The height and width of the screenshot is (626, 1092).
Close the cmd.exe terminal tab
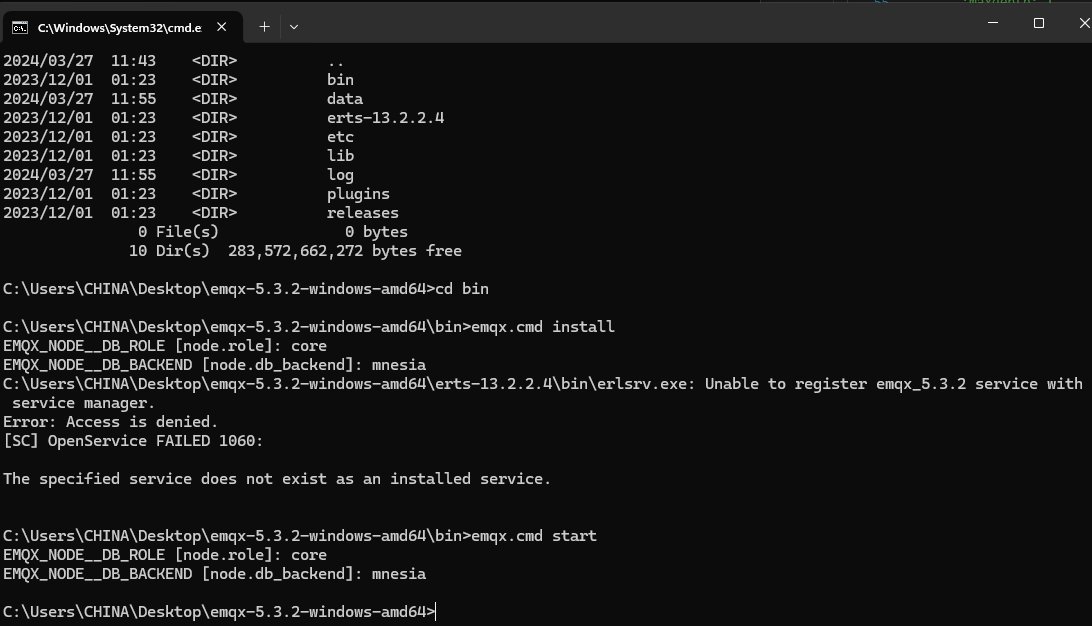point(222,27)
